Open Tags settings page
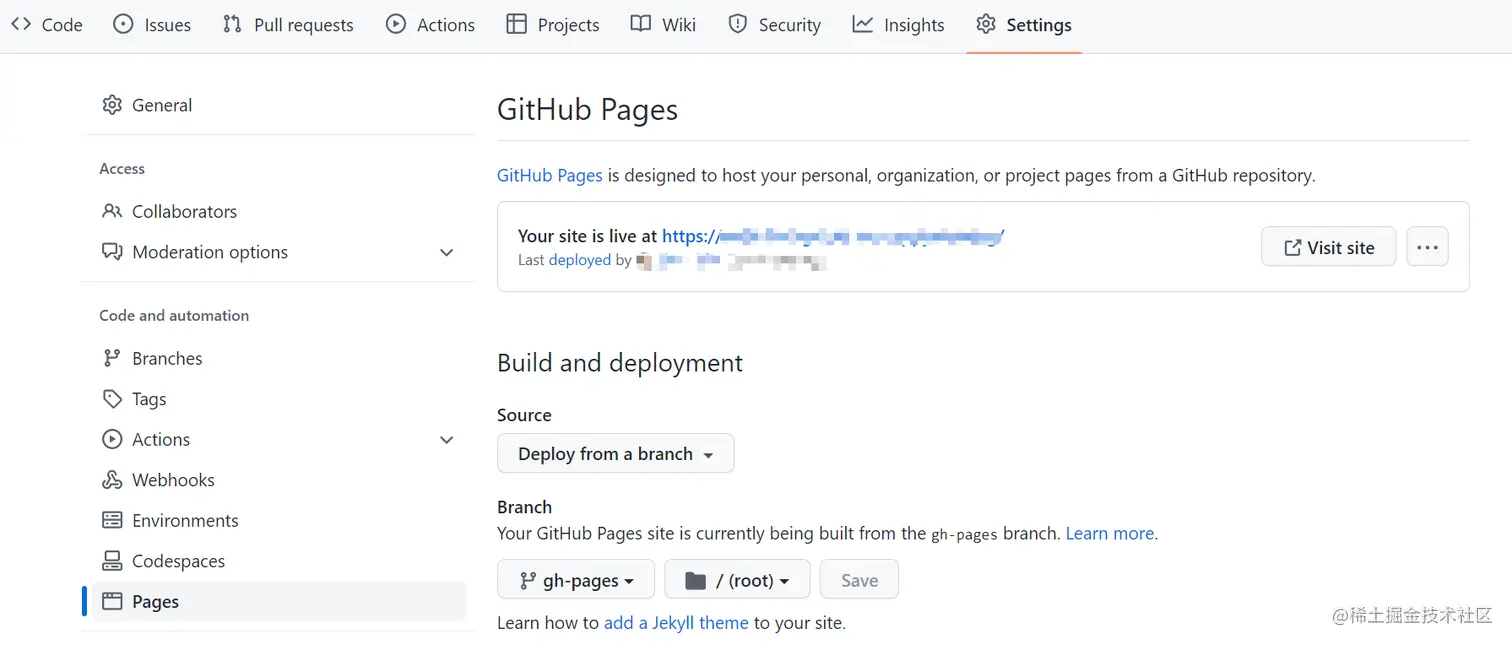The image size is (1512, 645). [x=278, y=399]
